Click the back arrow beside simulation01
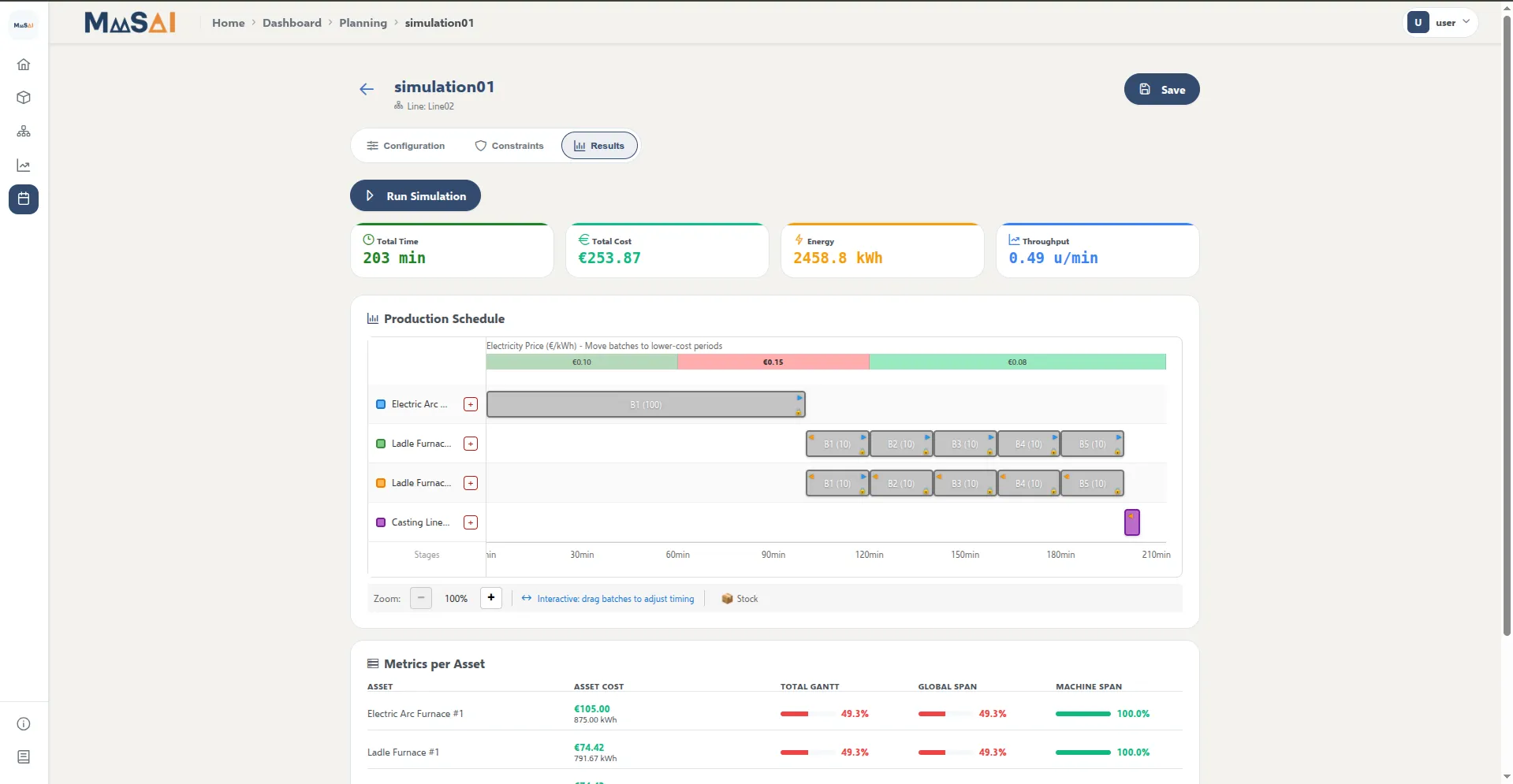Viewport: 1513px width, 784px height. coord(367,89)
